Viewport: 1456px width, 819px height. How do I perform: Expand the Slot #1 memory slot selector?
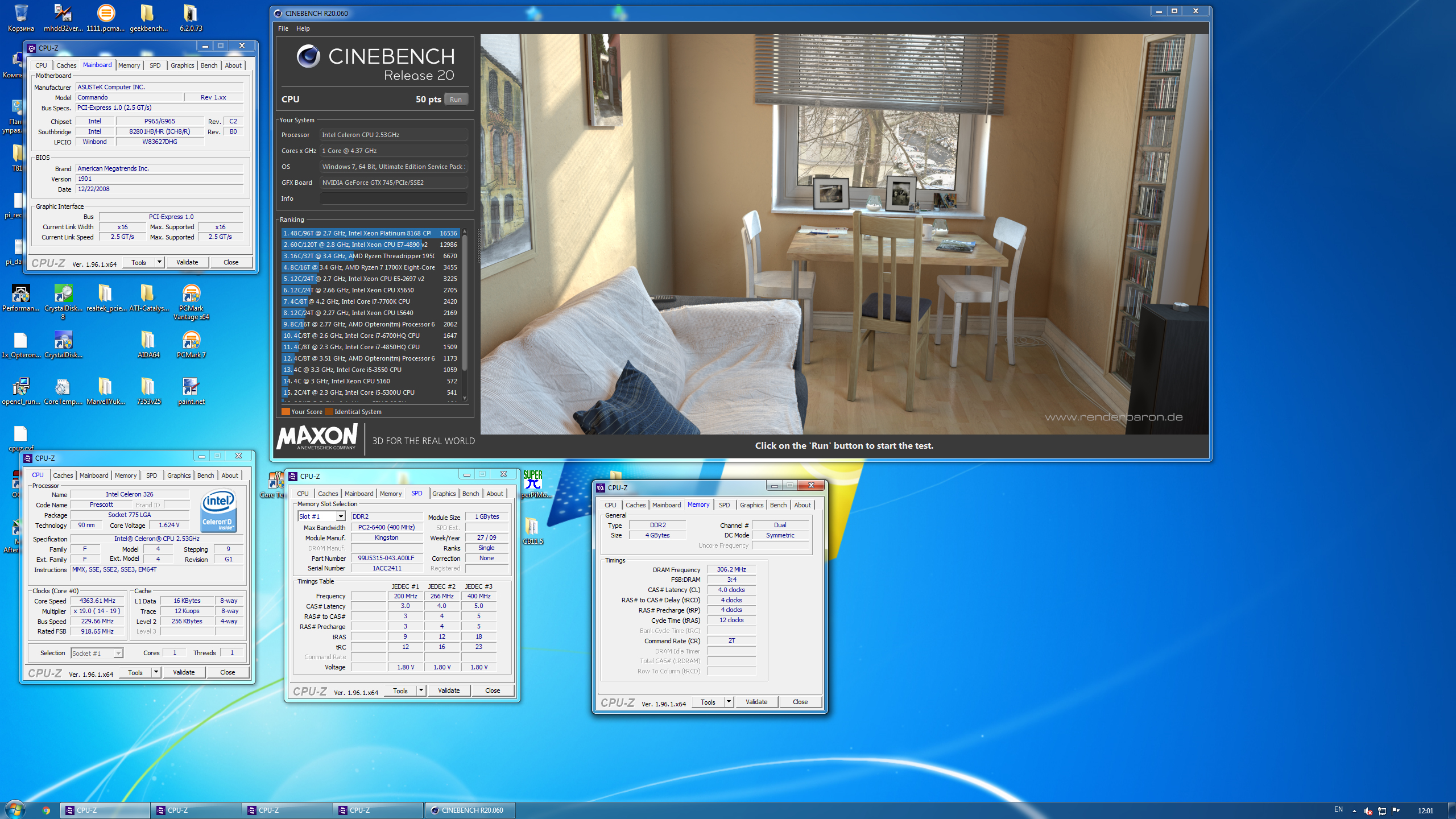pos(340,516)
